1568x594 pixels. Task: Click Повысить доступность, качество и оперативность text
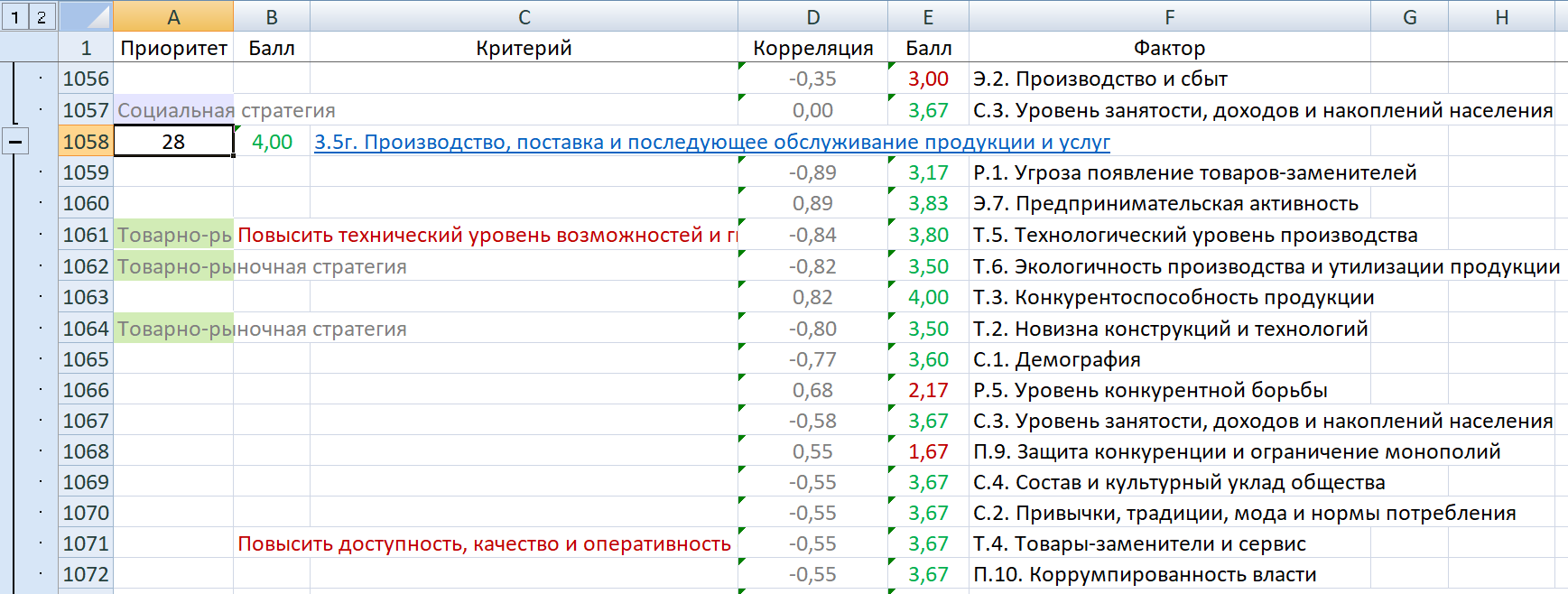pyautogui.click(x=484, y=543)
